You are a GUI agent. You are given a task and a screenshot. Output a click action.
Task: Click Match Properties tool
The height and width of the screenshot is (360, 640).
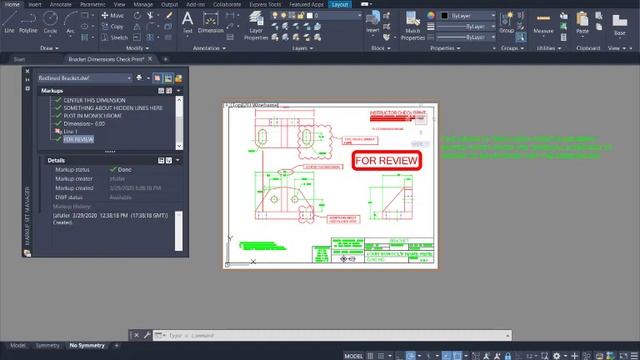413,25
